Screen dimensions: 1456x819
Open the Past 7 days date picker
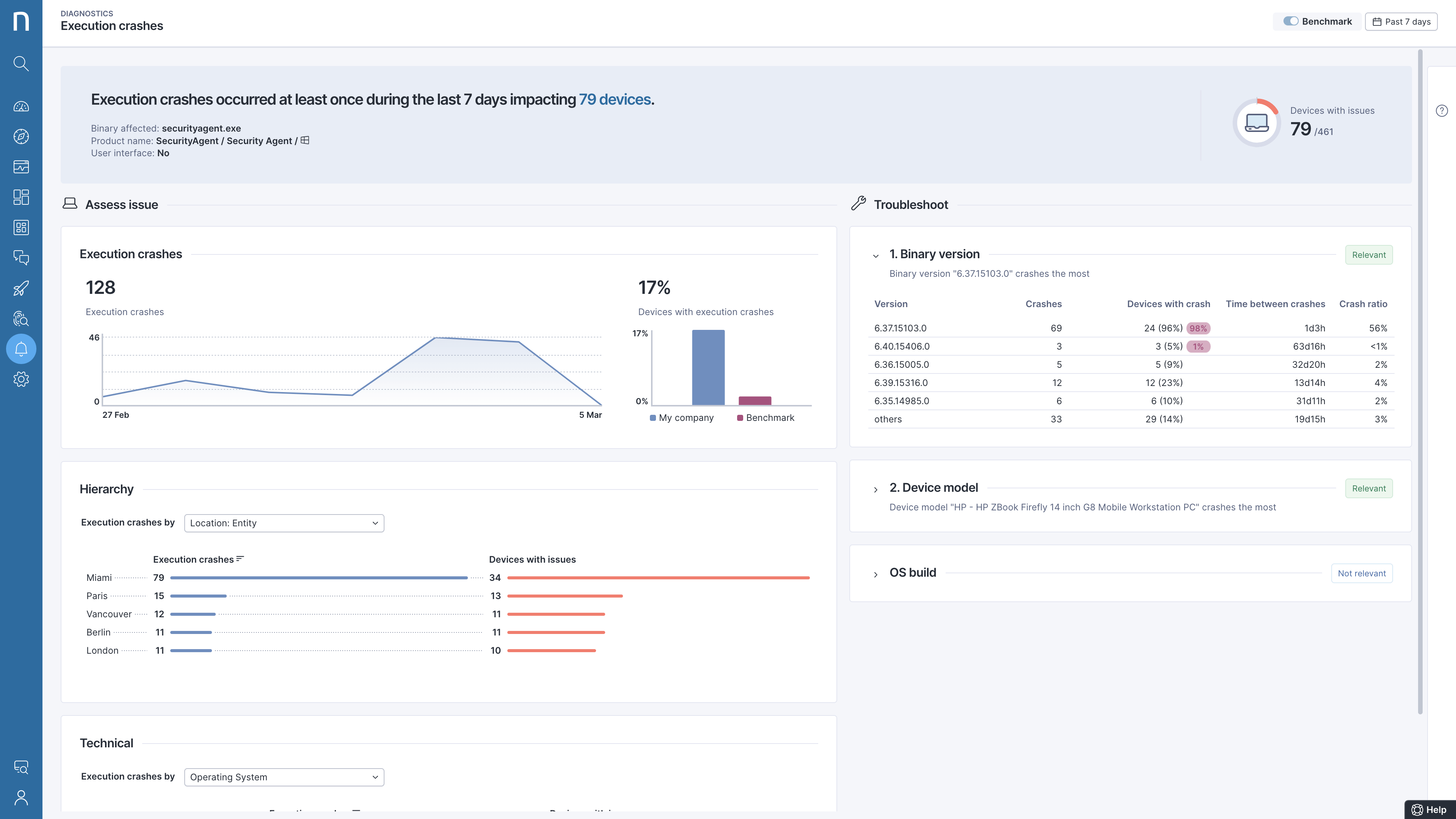tap(1401, 22)
